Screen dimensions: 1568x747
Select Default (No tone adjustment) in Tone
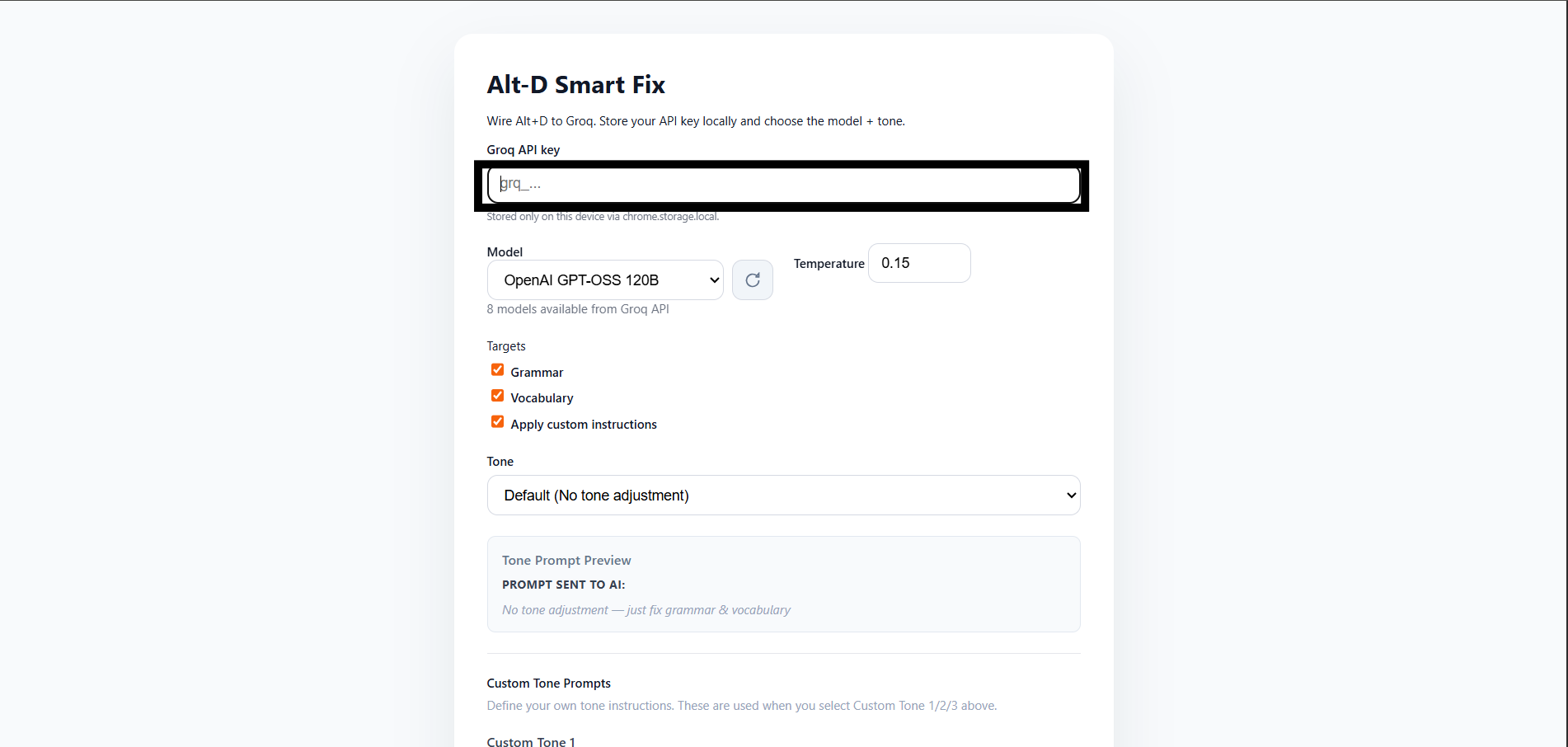point(783,495)
